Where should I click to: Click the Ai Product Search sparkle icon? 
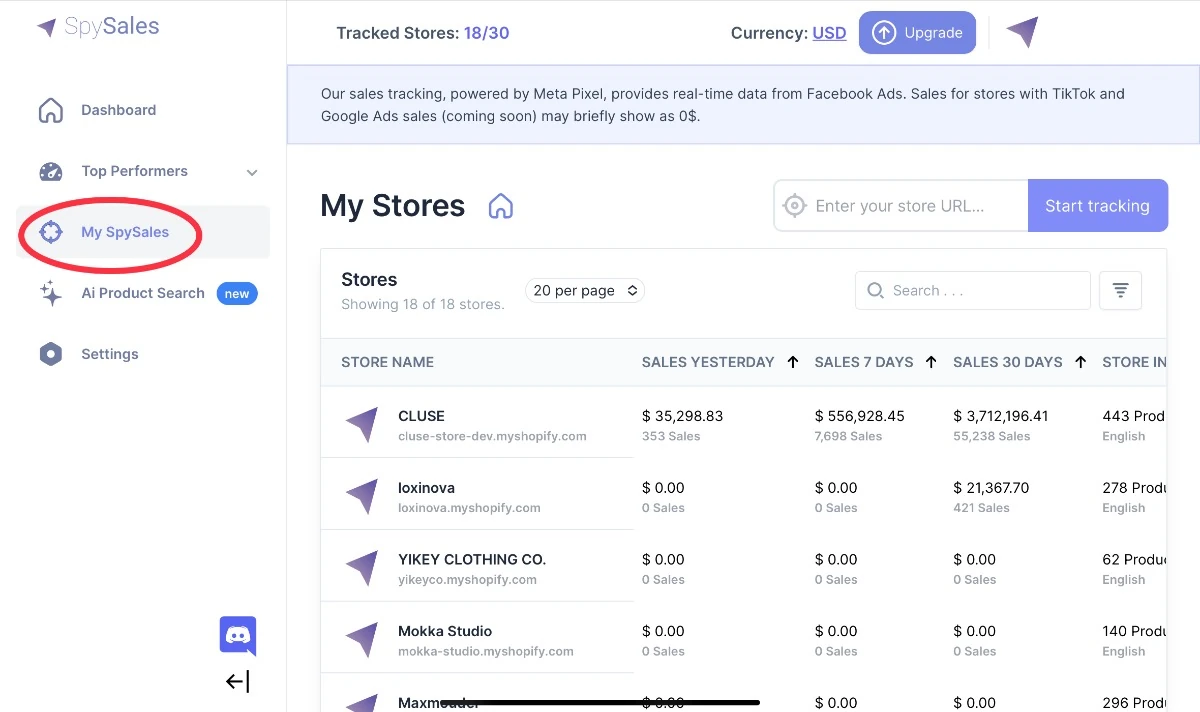(50, 293)
